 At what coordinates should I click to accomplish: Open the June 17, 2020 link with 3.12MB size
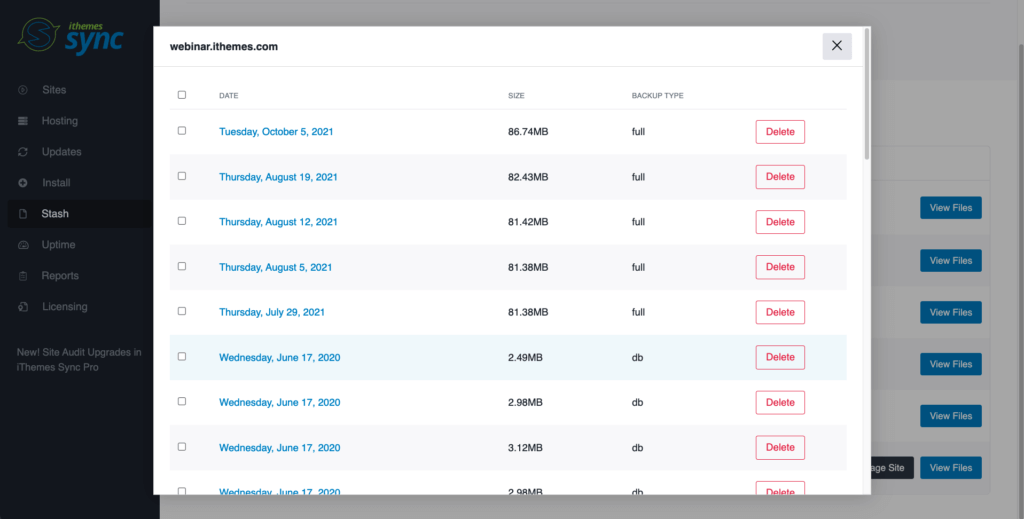point(280,448)
